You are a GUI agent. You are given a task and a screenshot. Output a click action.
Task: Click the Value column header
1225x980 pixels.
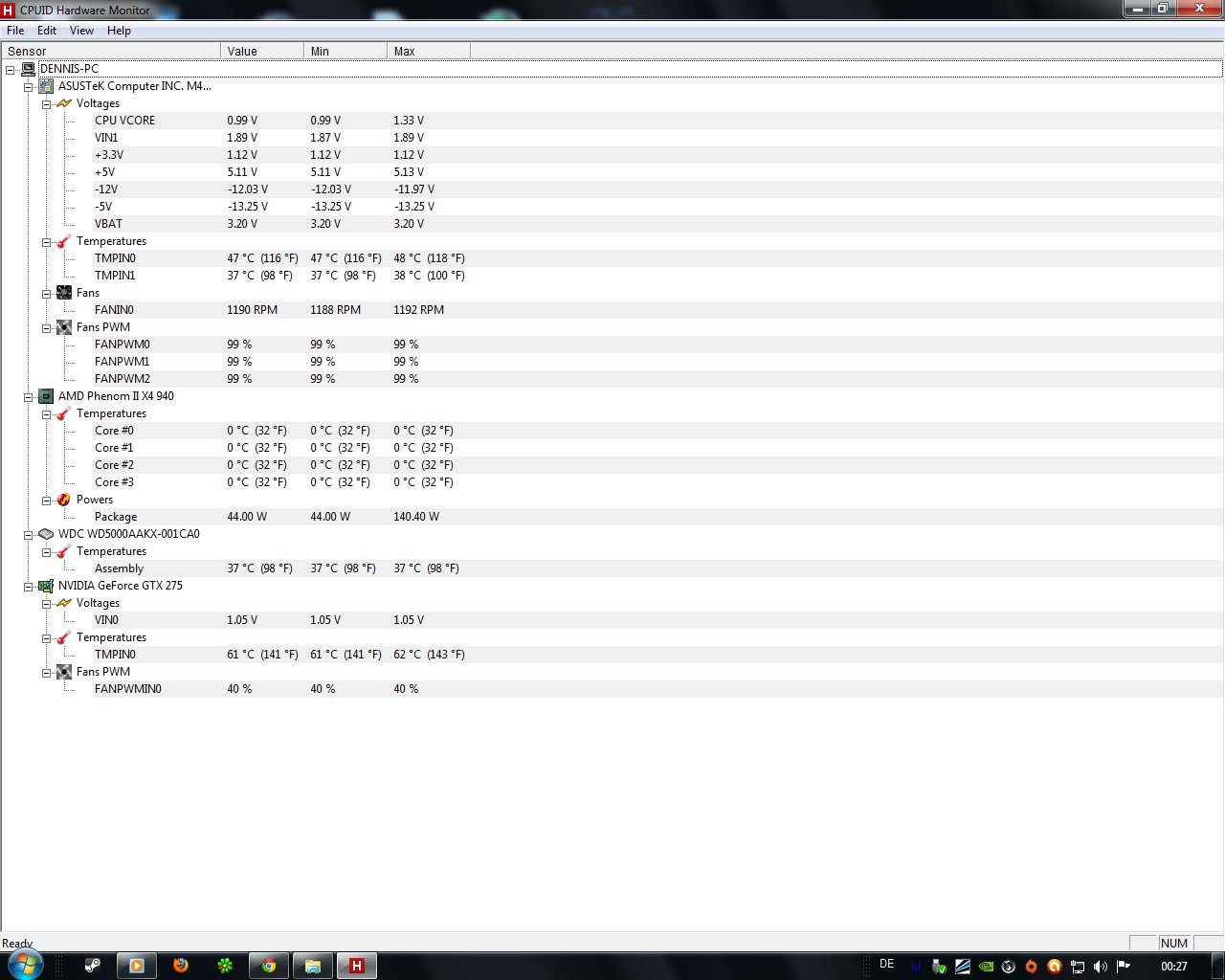click(262, 51)
